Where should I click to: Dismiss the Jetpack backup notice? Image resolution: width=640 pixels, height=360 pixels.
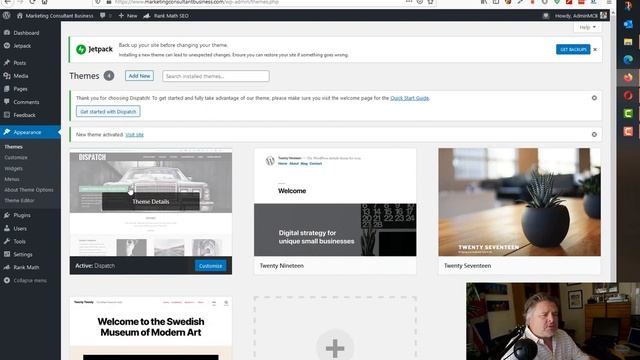(595, 49)
